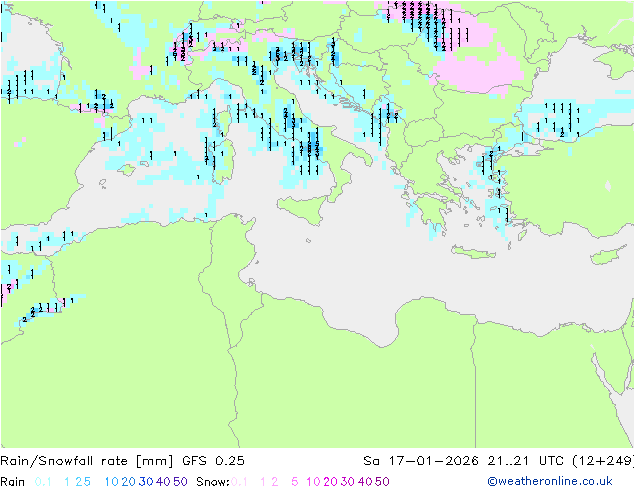
Task: Pick the Rain legend 10 color value
Action: pyautogui.click(x=111, y=482)
